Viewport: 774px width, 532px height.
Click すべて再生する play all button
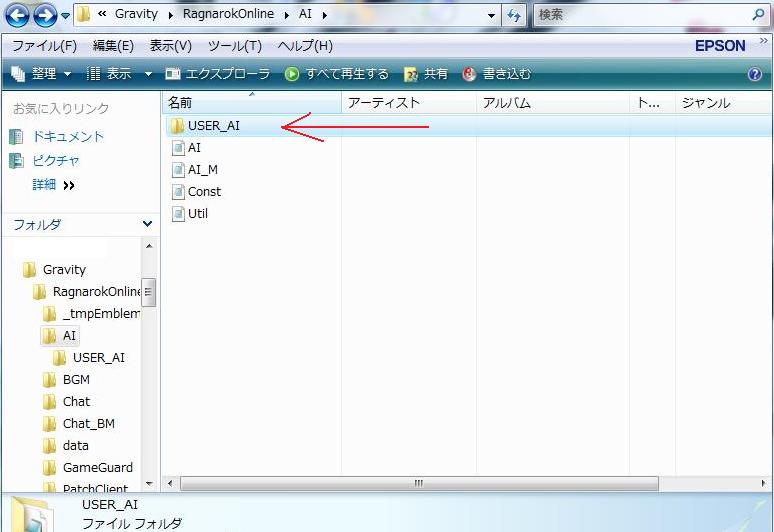click(337, 74)
